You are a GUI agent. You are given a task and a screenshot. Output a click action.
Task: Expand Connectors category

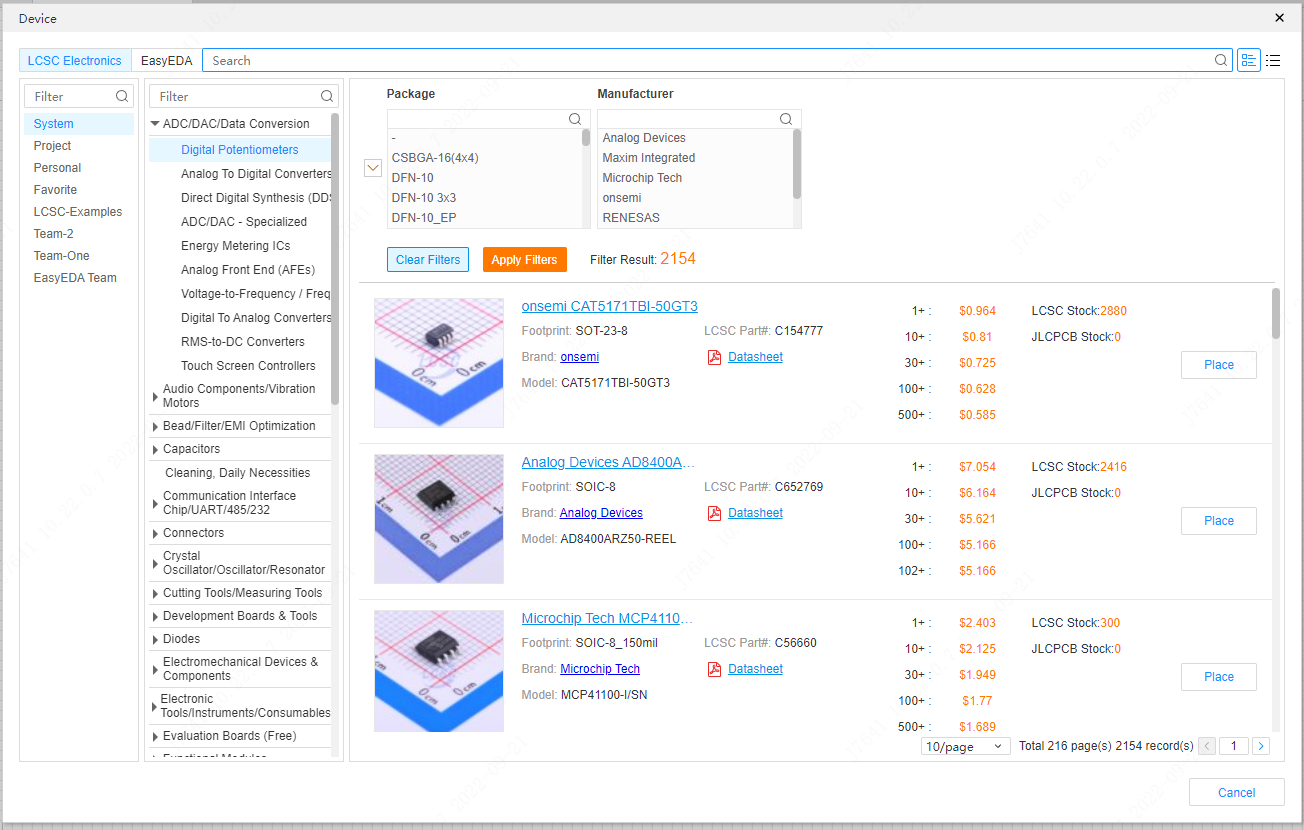click(155, 533)
